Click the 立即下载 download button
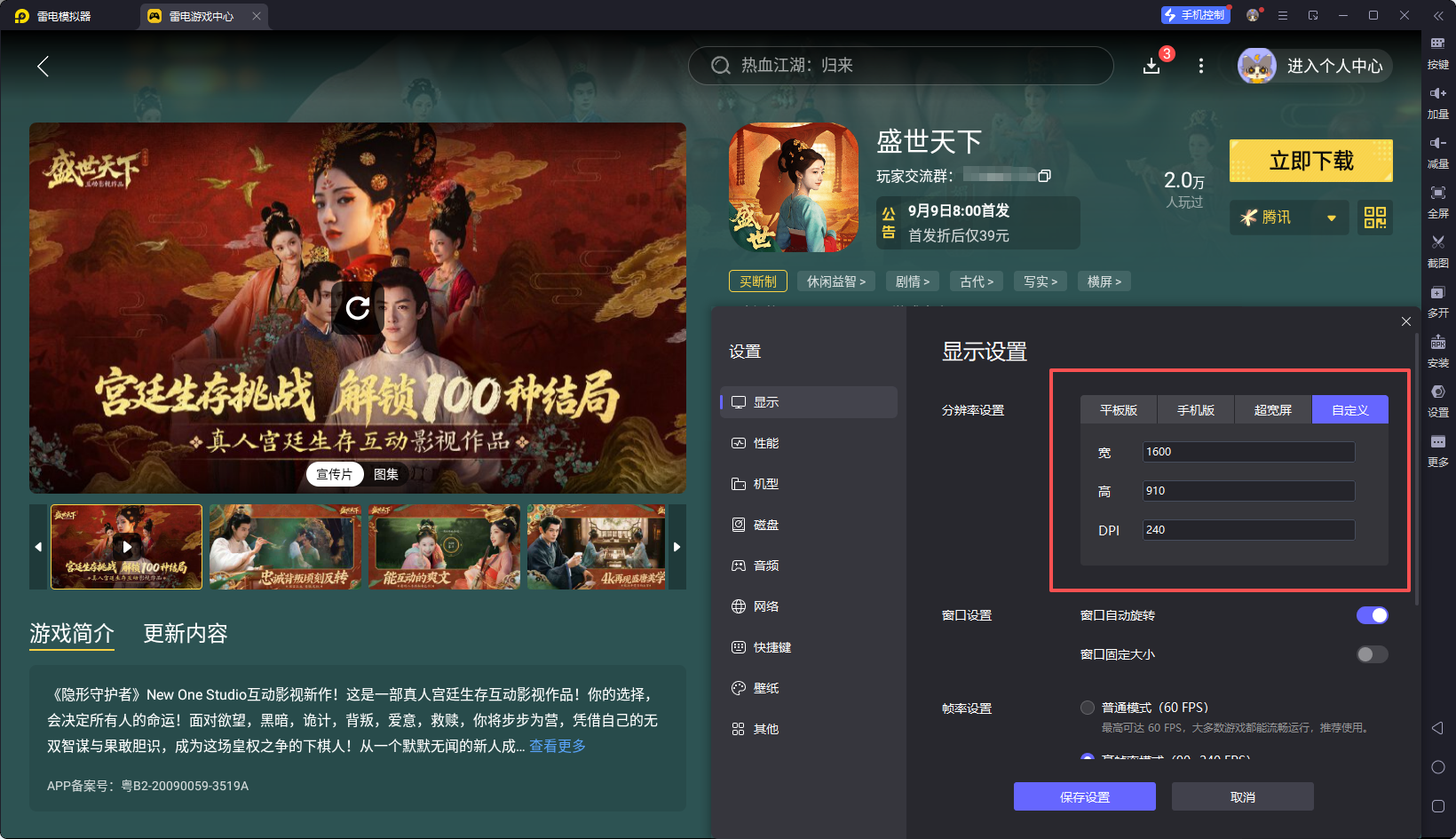This screenshot has width=1456, height=839. [x=1311, y=161]
